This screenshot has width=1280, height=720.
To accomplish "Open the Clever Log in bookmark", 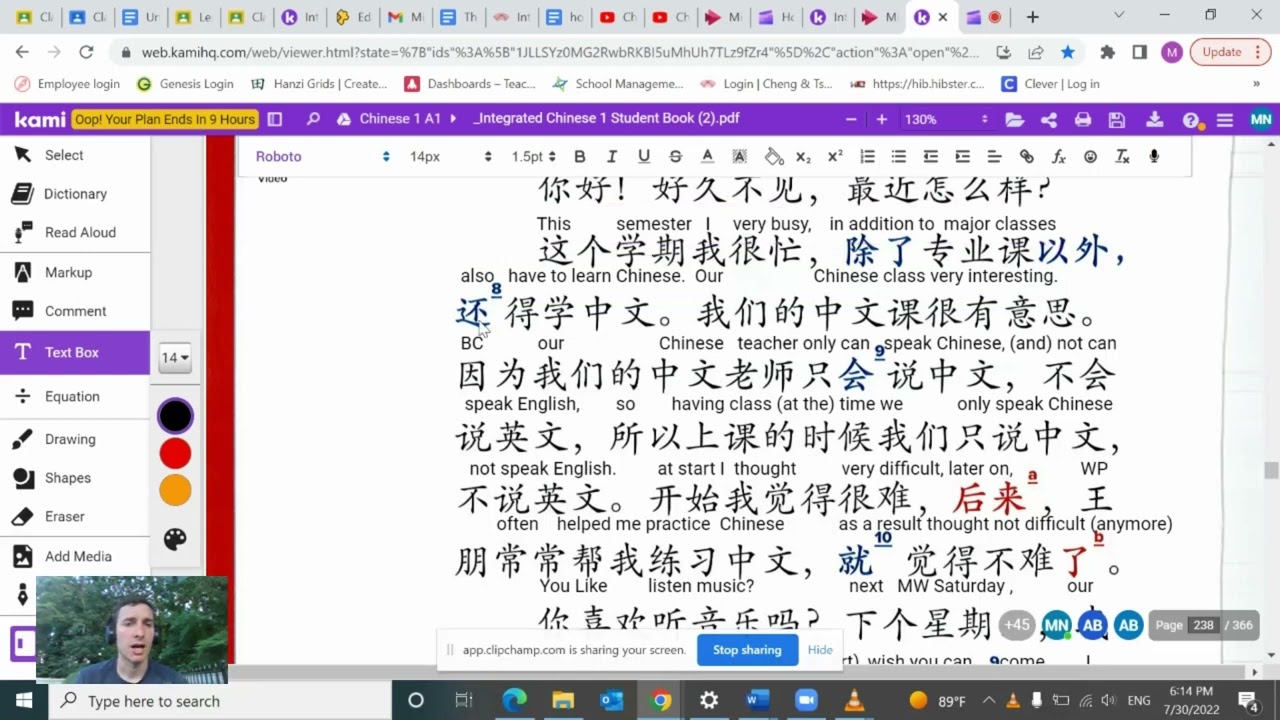I will coord(1051,84).
